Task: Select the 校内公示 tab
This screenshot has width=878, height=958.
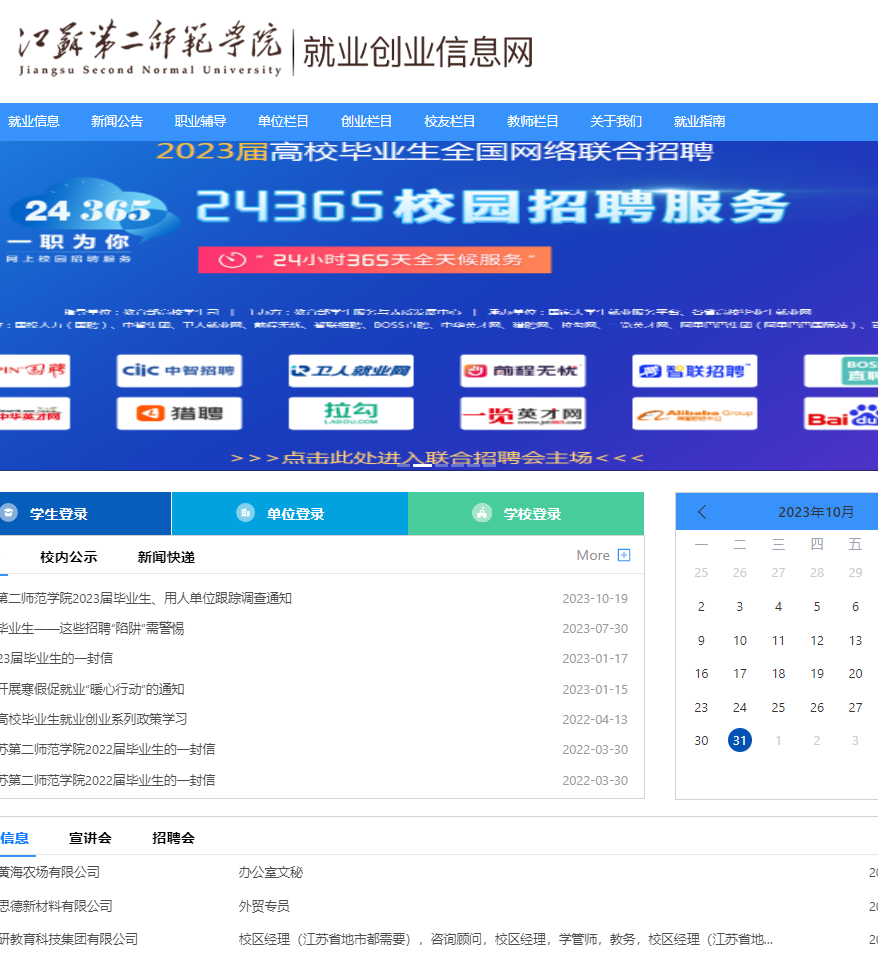Action: click(x=68, y=557)
